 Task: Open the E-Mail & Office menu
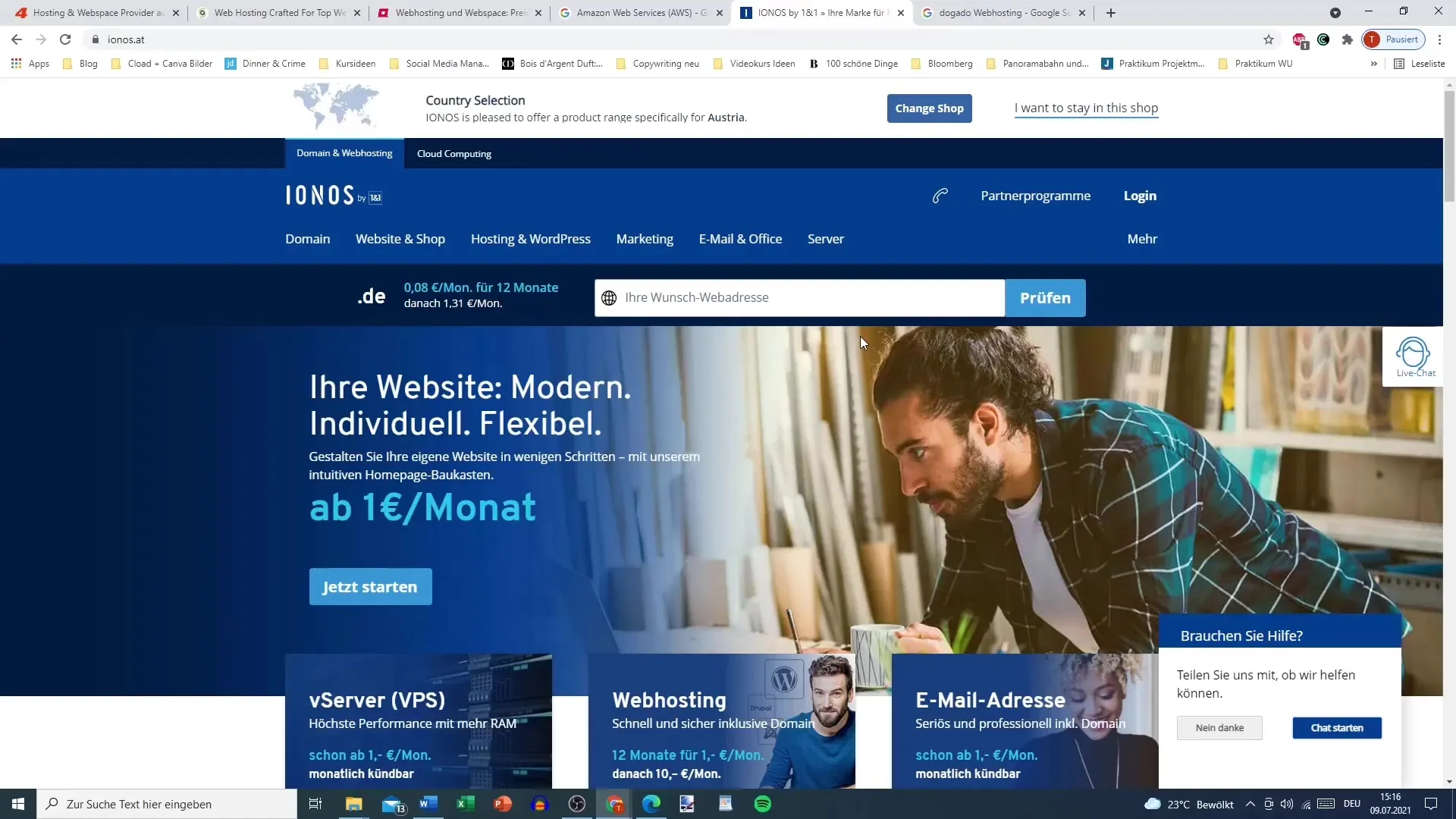740,239
